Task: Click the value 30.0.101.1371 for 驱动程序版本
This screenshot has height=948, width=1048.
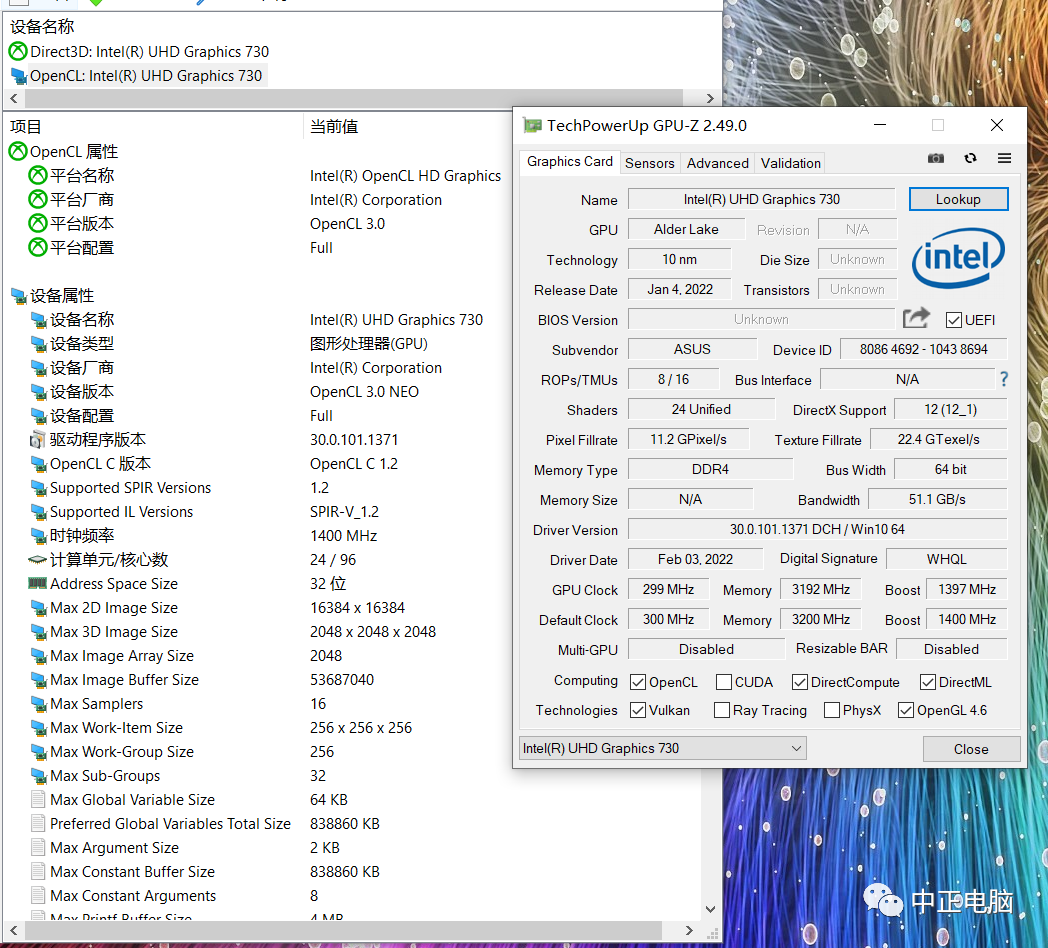Action: pyautogui.click(x=354, y=440)
